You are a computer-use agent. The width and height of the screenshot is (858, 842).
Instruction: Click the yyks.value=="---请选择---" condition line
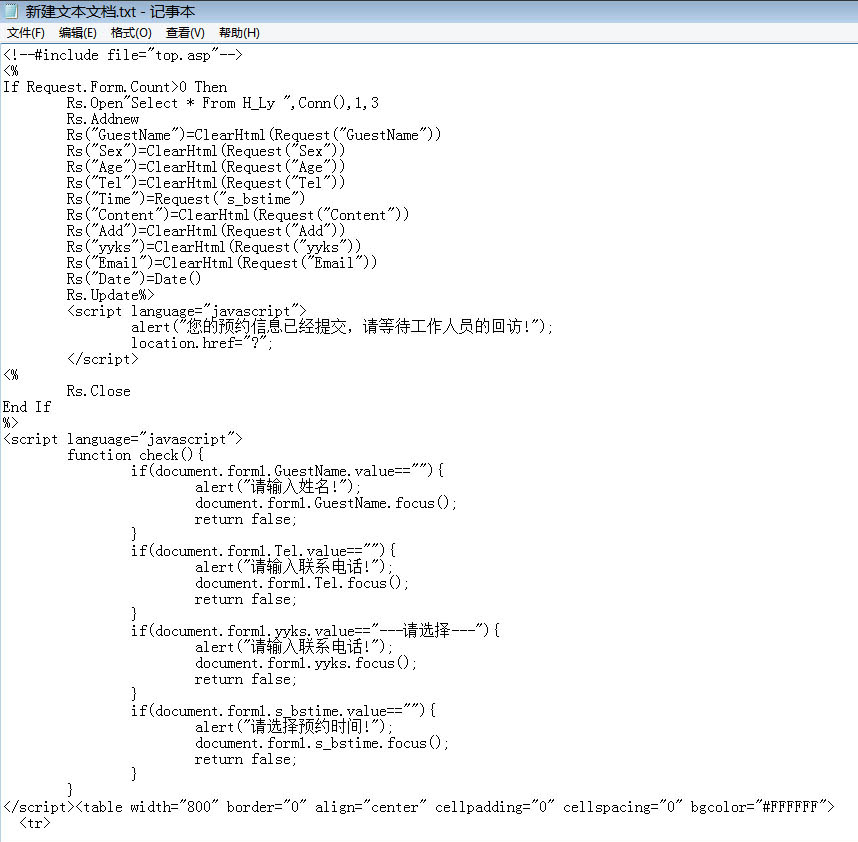(315, 631)
